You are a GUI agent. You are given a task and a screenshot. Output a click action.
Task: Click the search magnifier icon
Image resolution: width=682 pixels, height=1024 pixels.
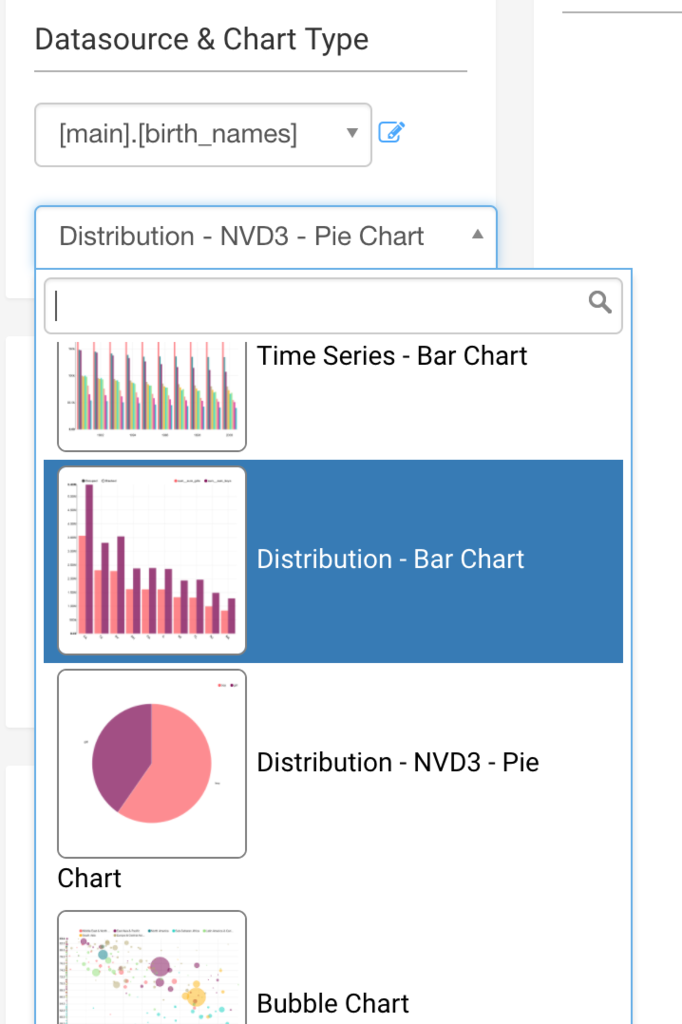(x=600, y=302)
